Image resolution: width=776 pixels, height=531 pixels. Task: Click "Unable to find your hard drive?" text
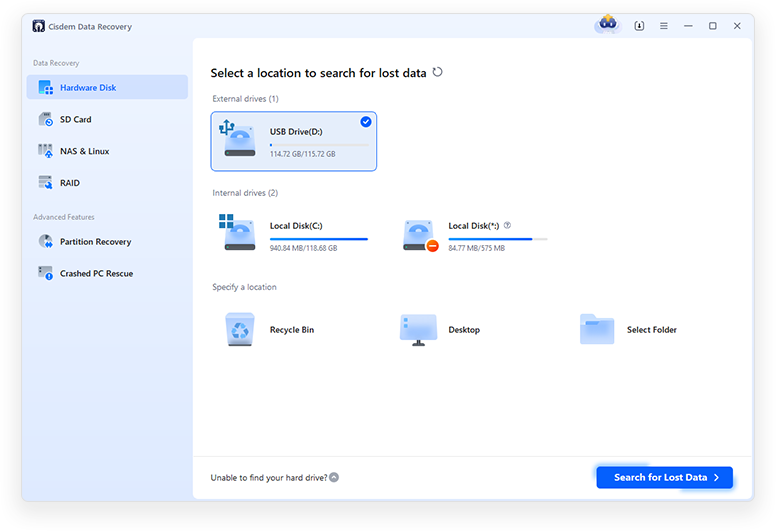[x=269, y=478]
